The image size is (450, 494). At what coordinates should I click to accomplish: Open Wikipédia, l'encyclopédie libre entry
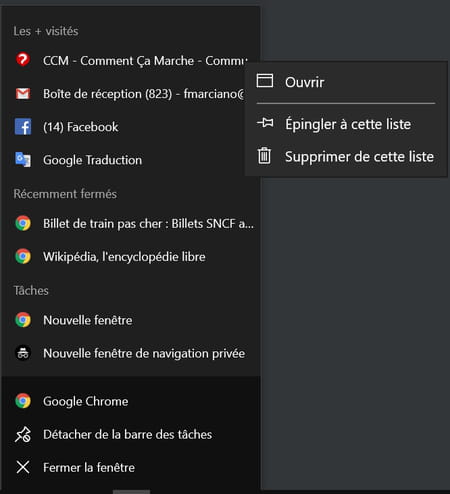pos(131,256)
